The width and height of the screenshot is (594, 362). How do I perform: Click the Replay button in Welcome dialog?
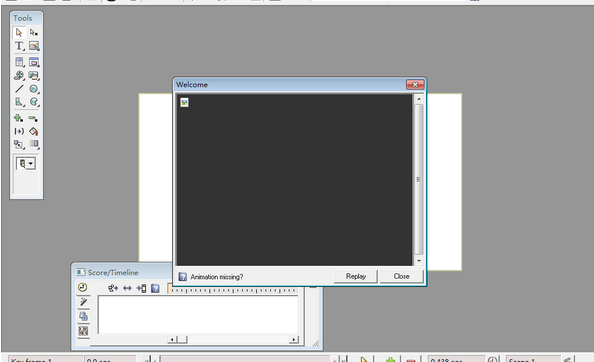pyautogui.click(x=355, y=276)
